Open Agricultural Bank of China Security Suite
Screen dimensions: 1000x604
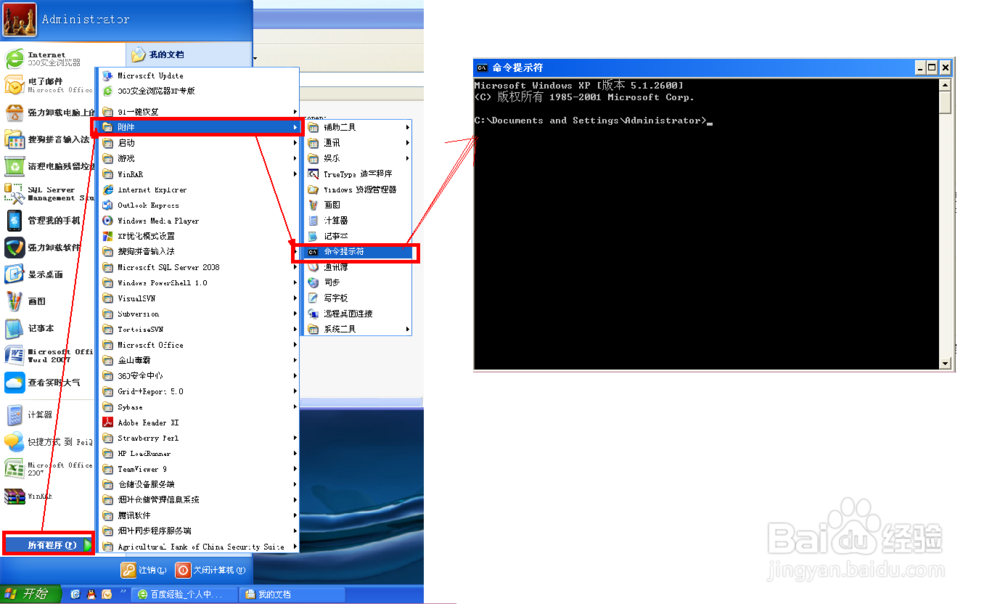[200, 547]
